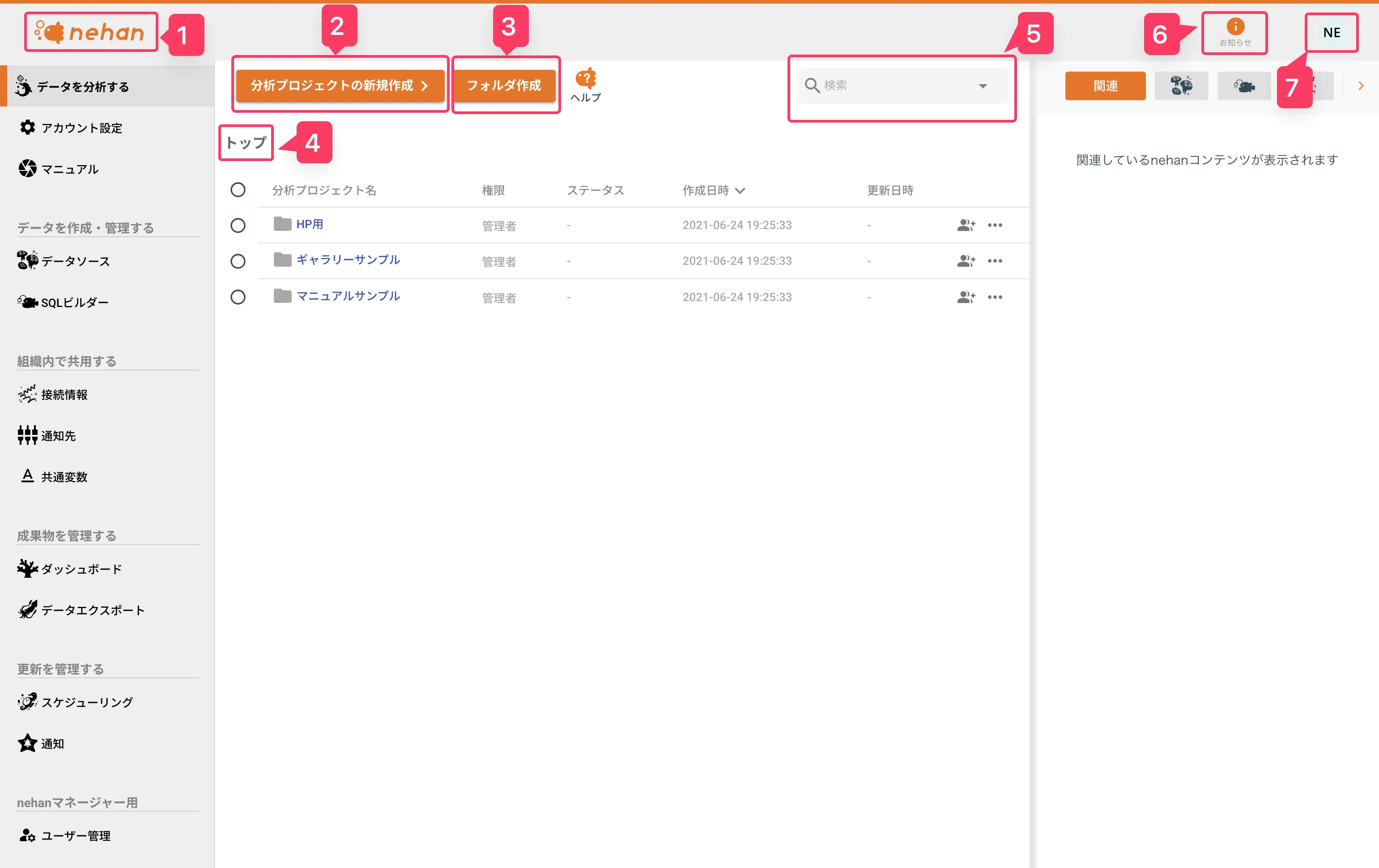
Task: Open ユーザー管理 in sidebar
Action: pos(107,835)
